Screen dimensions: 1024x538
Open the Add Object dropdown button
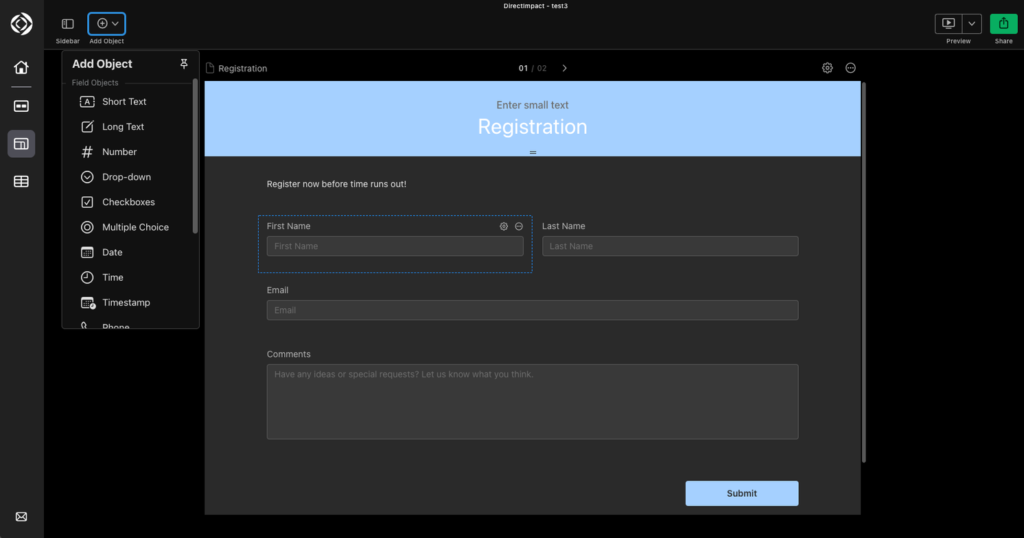pos(106,24)
